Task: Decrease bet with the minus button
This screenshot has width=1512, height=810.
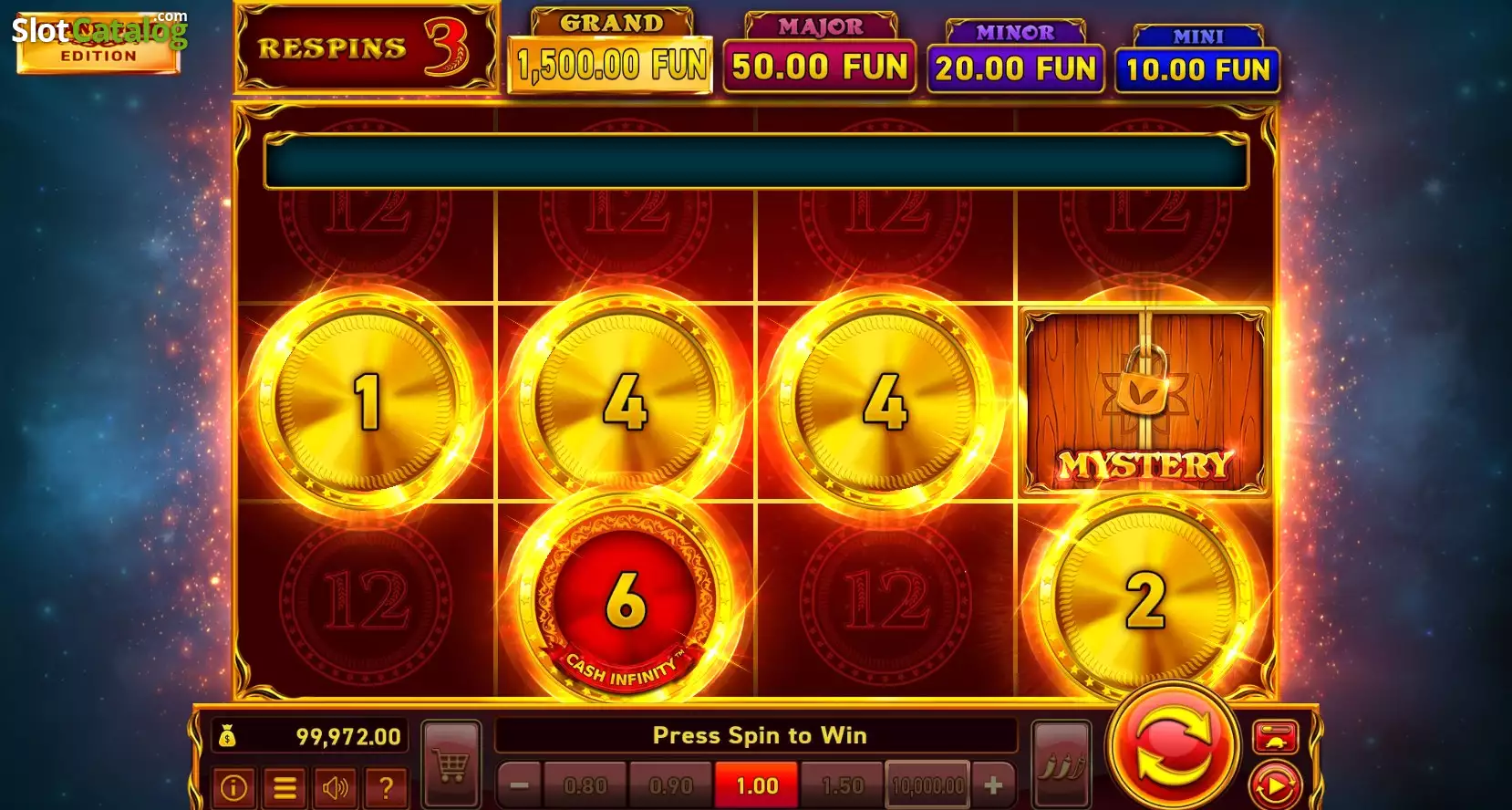Action: (x=520, y=785)
